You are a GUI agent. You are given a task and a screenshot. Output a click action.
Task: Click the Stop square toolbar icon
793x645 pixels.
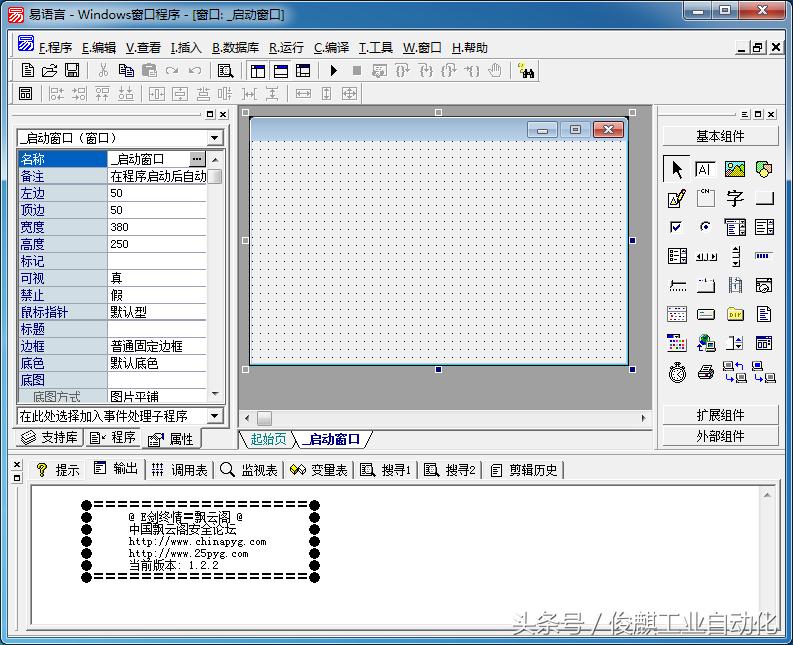coord(357,70)
